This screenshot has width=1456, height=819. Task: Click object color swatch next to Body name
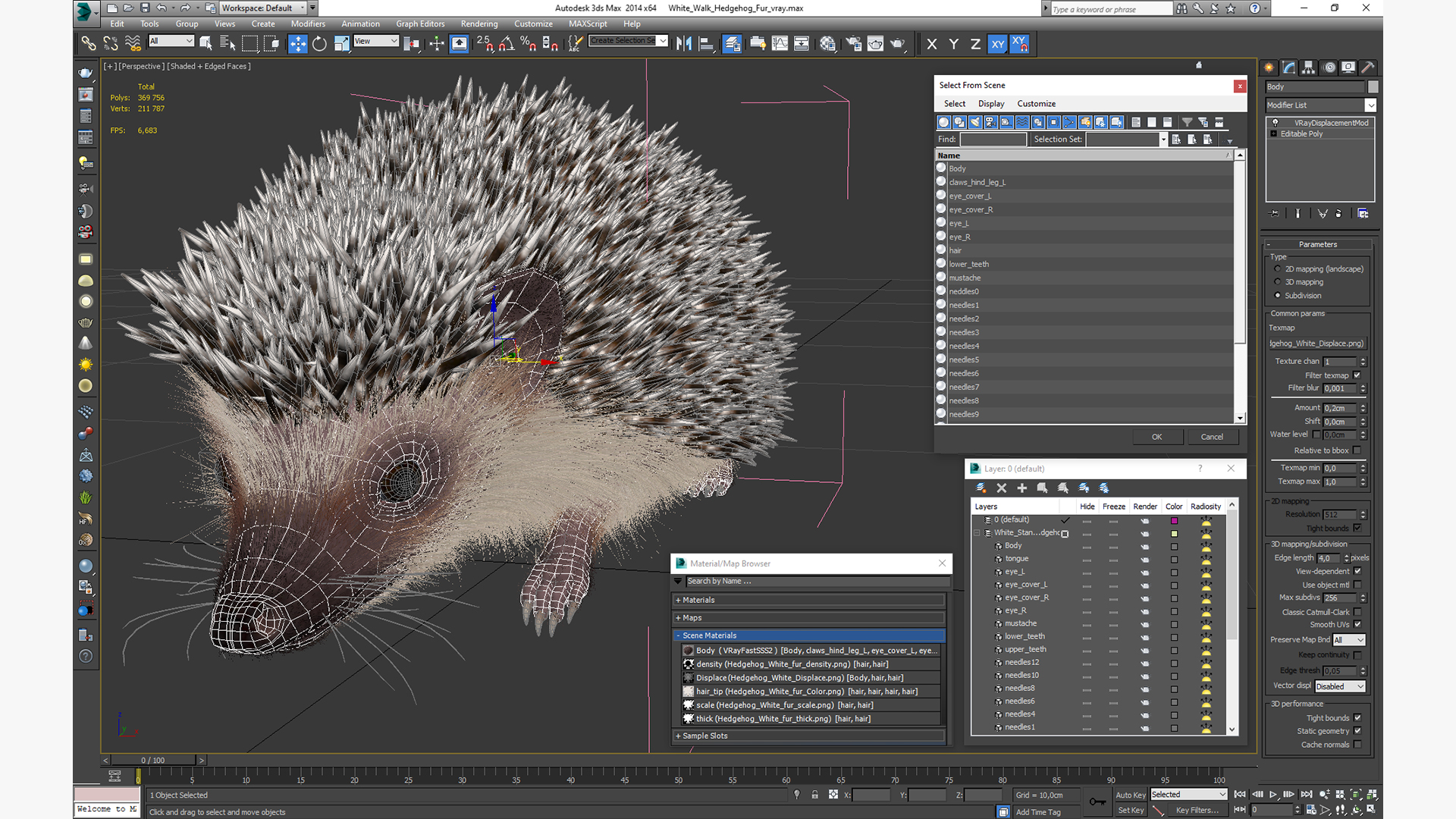click(1373, 87)
